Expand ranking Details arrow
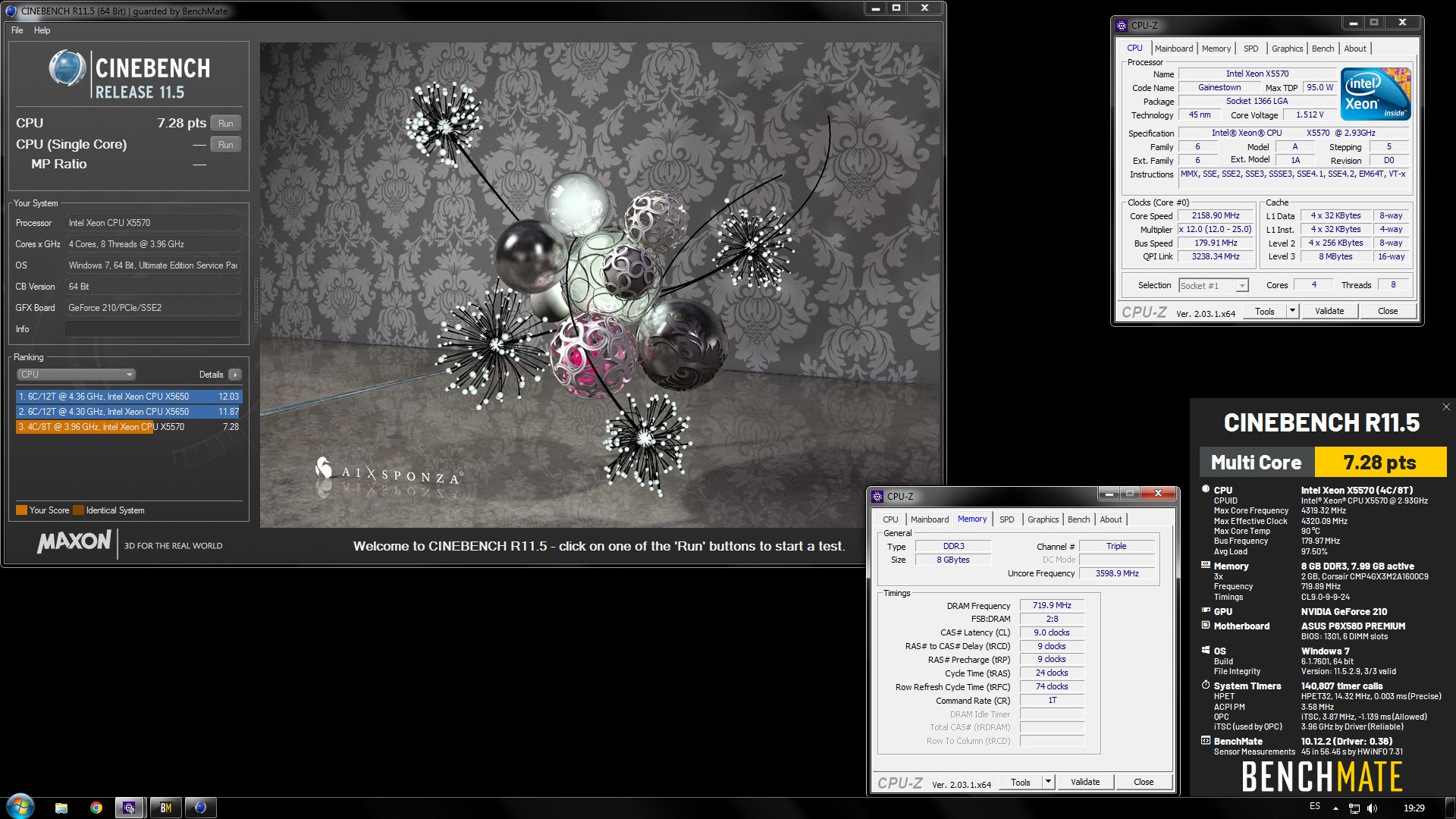The width and height of the screenshot is (1456, 819). [235, 375]
